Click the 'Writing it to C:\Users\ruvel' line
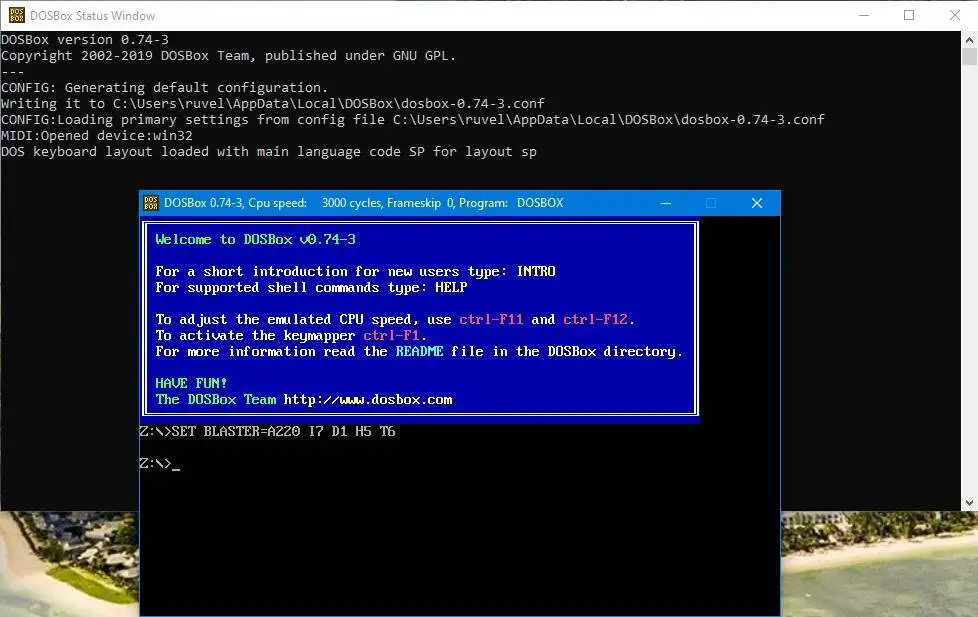978x617 pixels. (x=273, y=104)
